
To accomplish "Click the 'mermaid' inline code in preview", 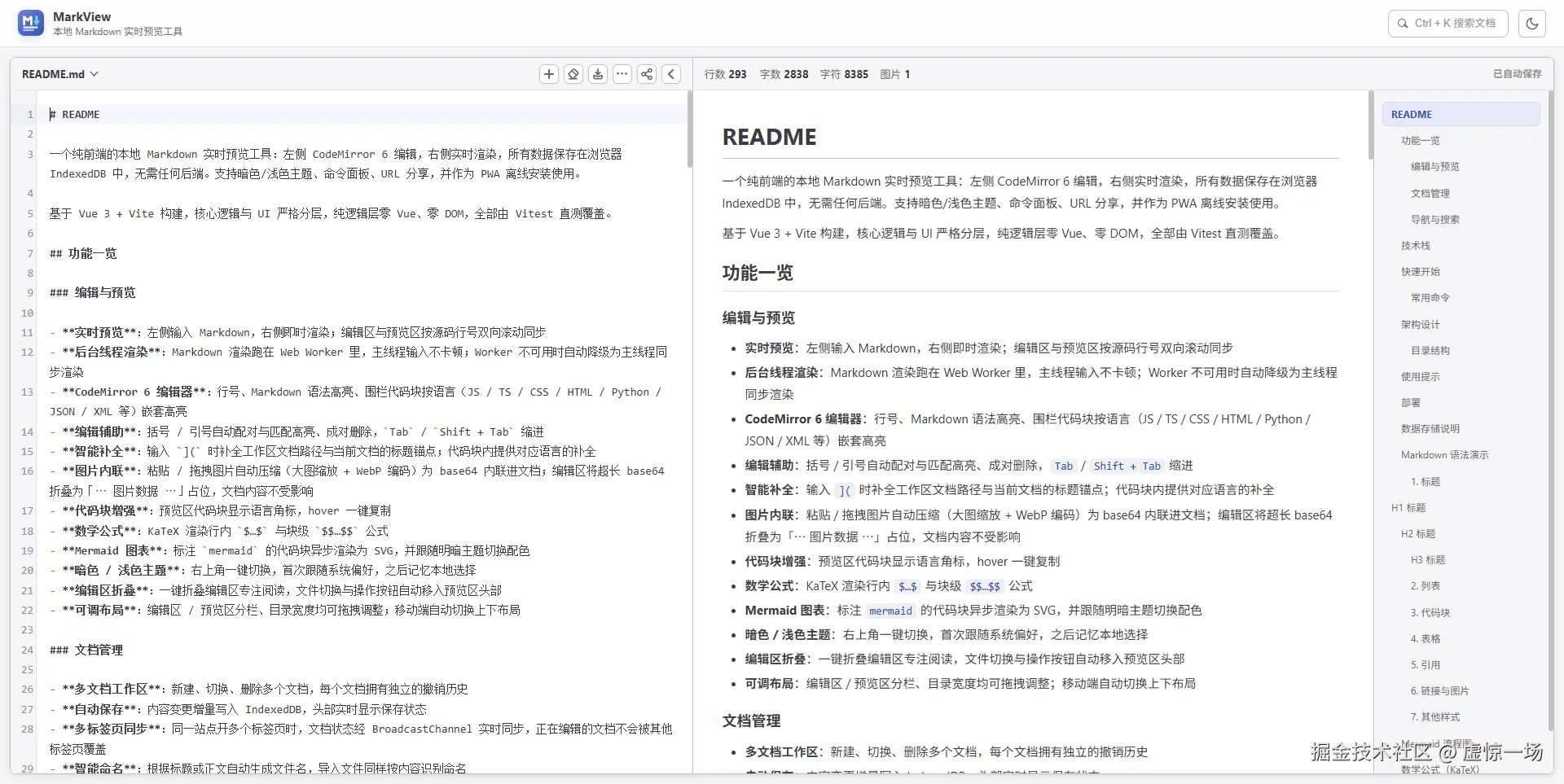I will pyautogui.click(x=890, y=611).
